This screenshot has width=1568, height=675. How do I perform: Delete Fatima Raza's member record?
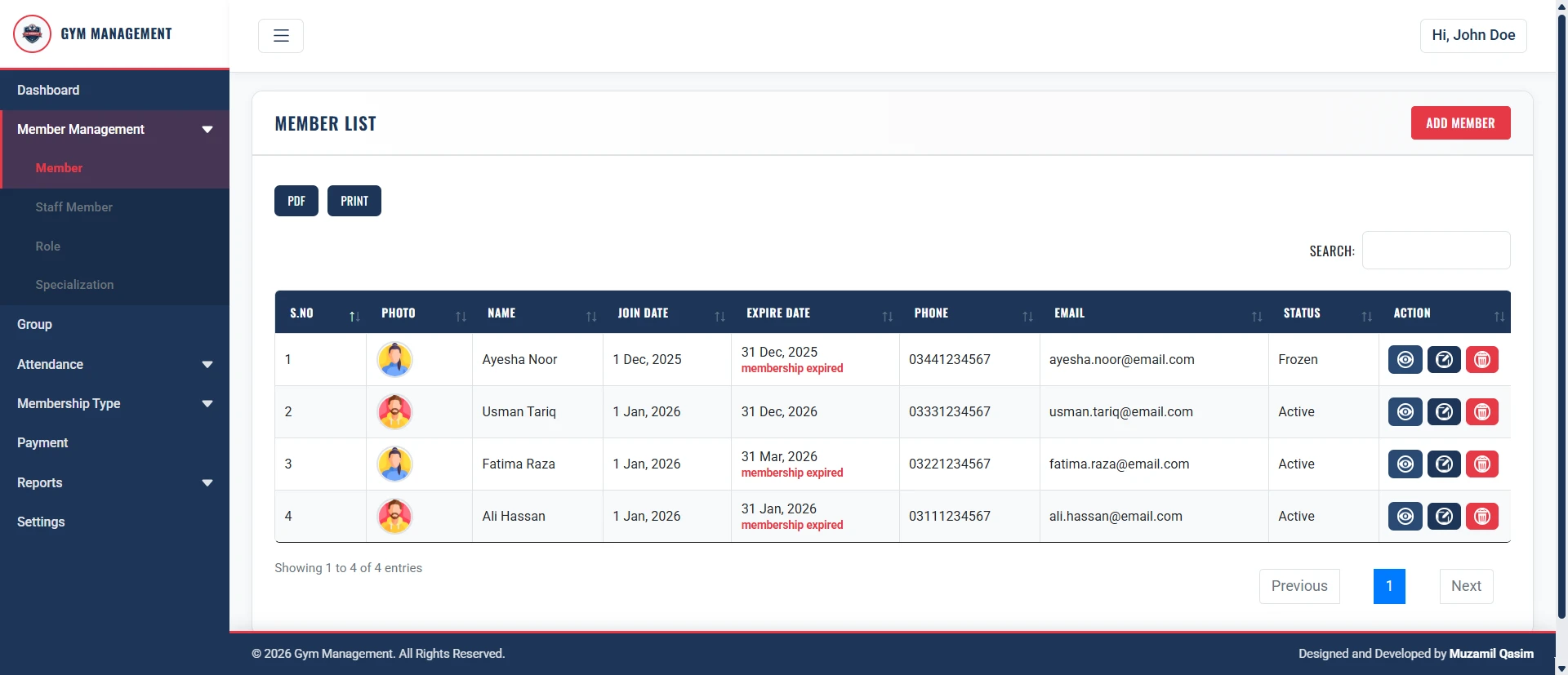(1481, 464)
